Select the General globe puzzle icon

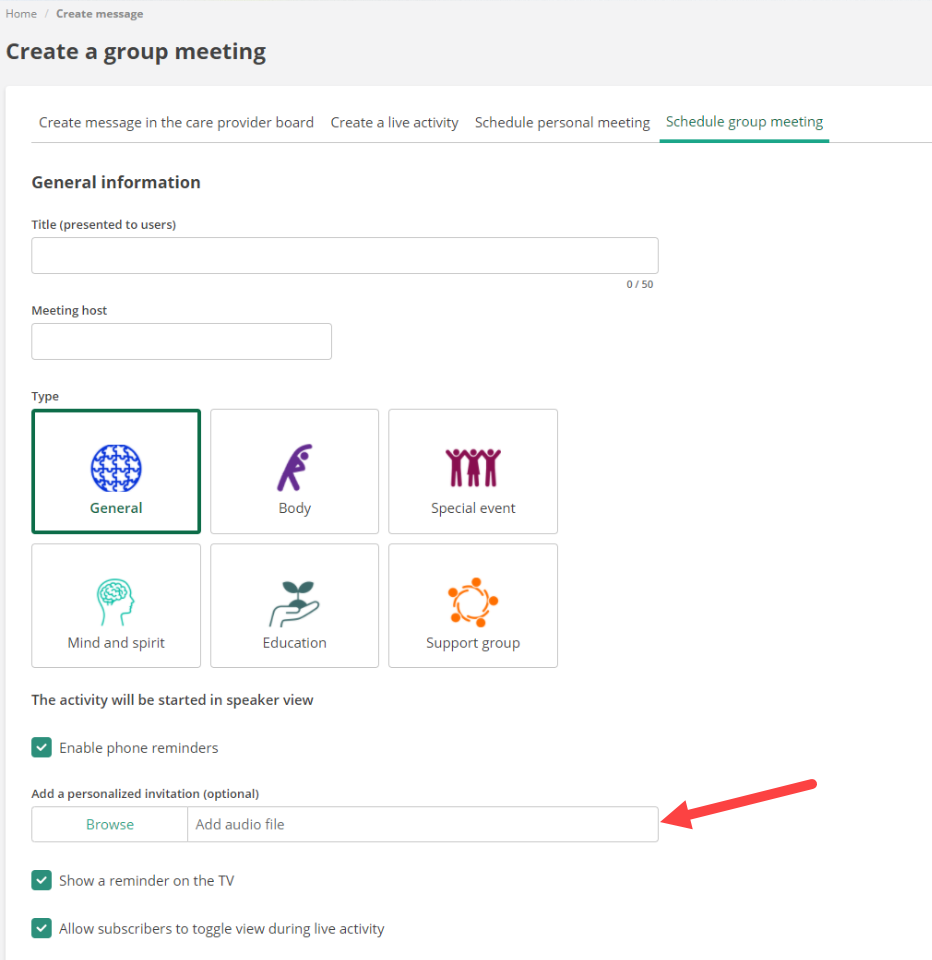coord(116,468)
